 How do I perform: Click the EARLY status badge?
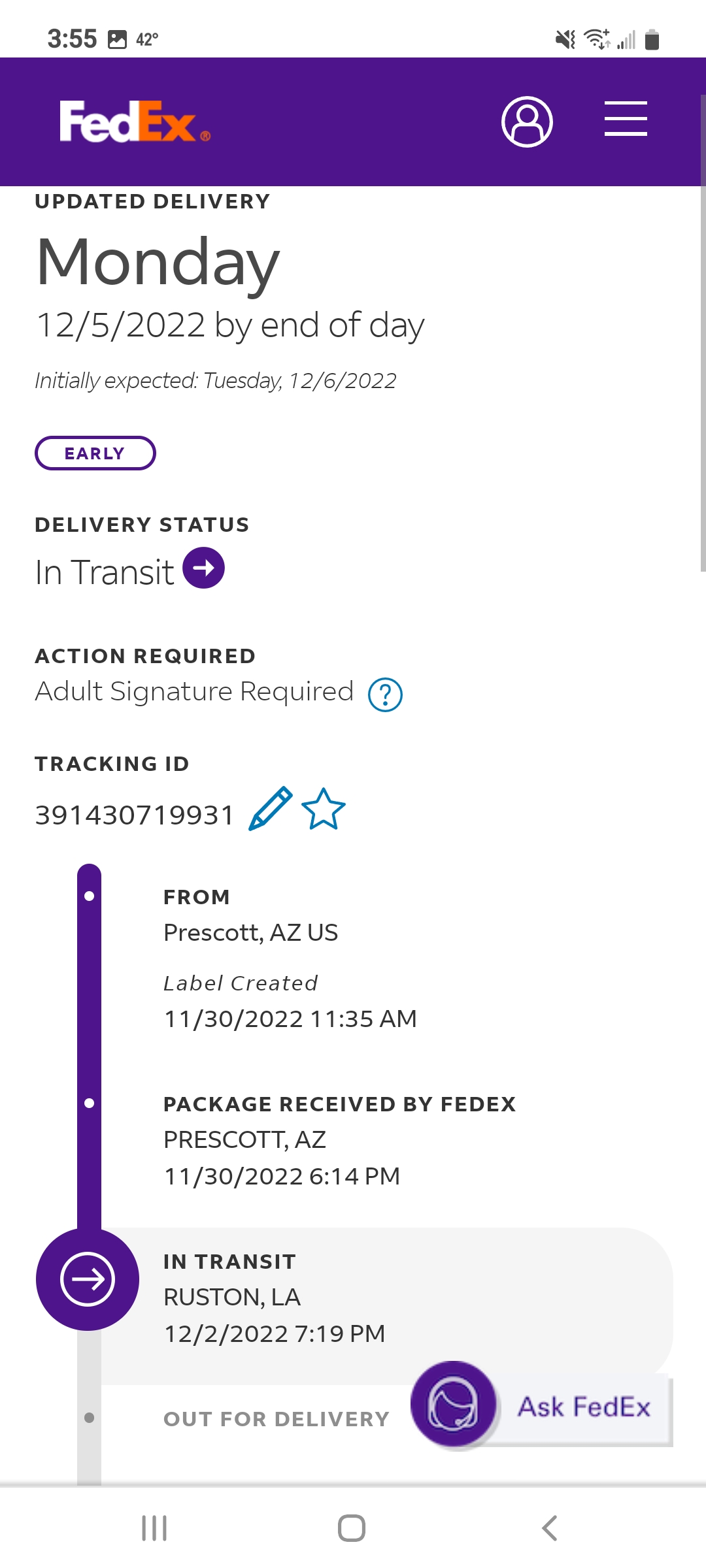[95, 453]
